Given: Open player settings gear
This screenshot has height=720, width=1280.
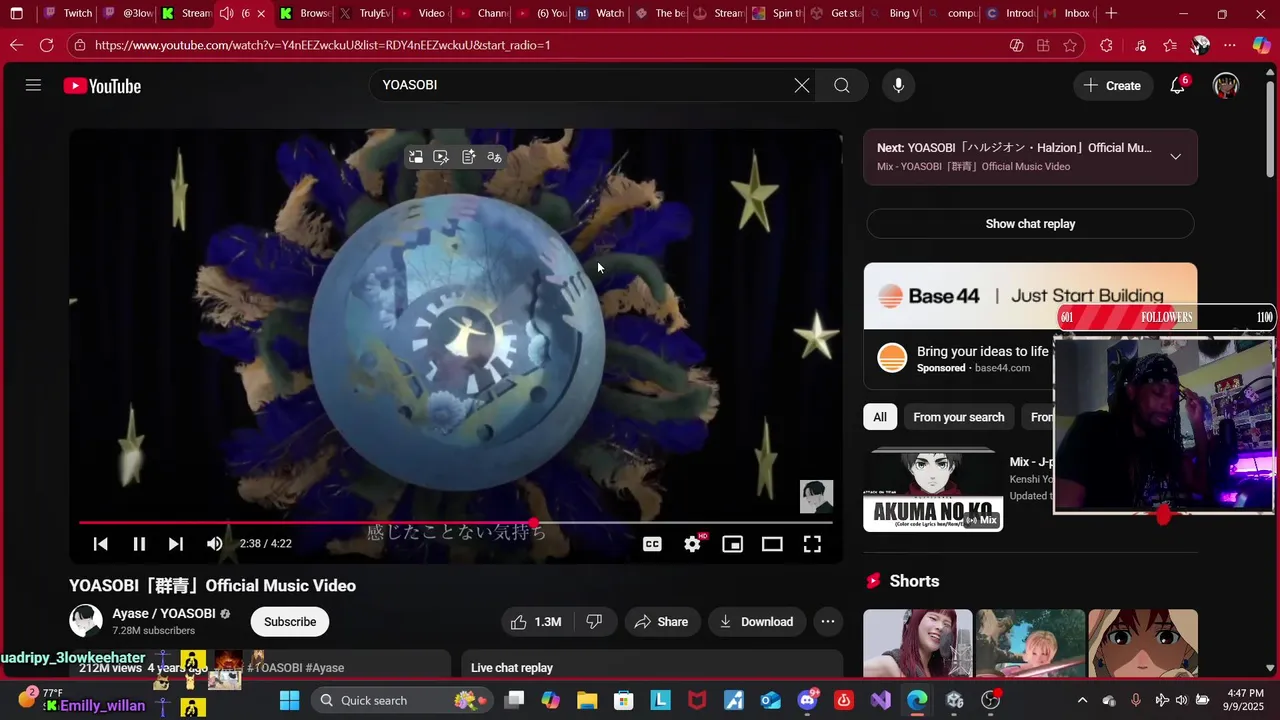Looking at the screenshot, I should click(692, 544).
